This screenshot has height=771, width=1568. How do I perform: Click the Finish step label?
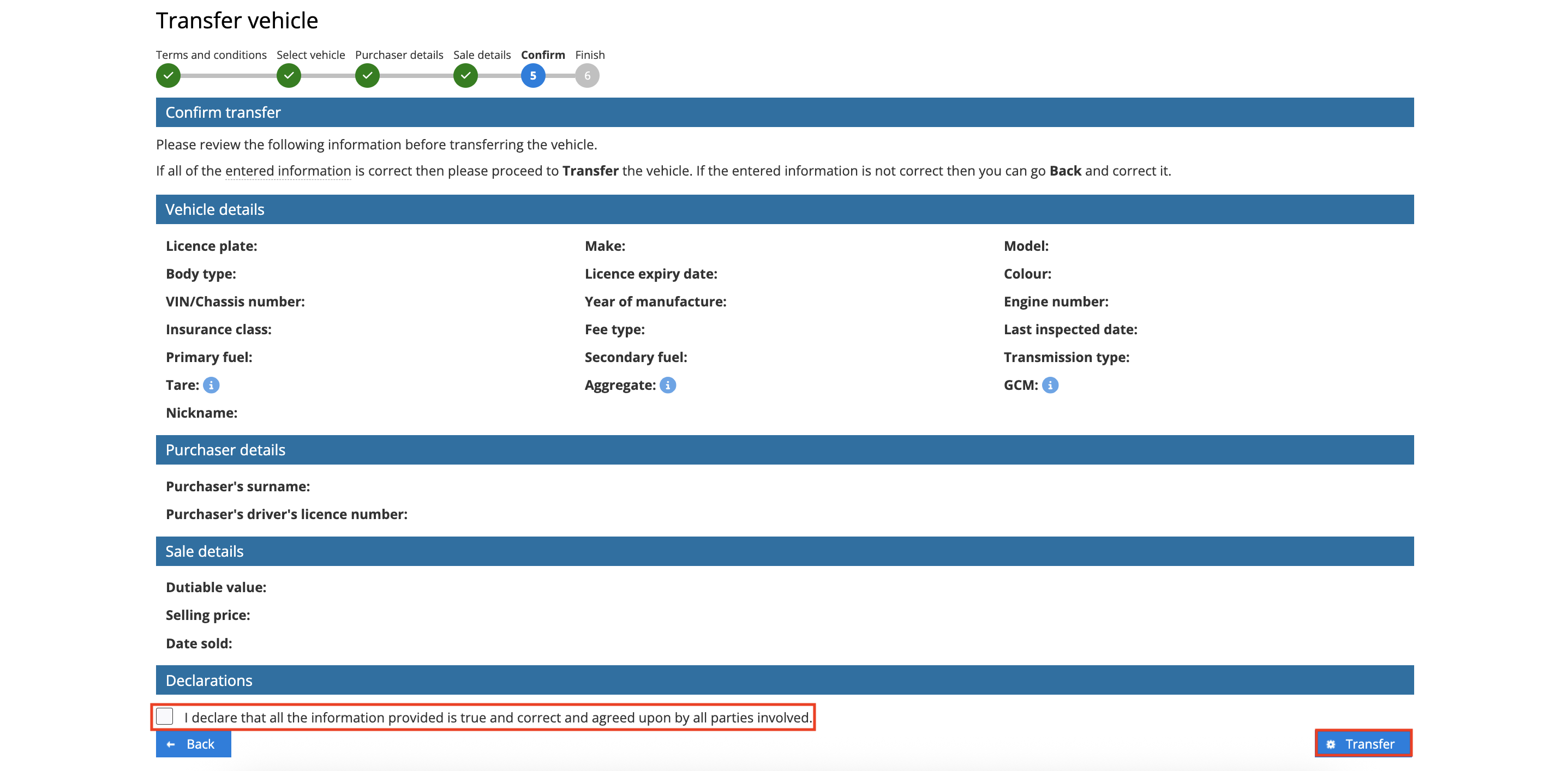[x=589, y=55]
